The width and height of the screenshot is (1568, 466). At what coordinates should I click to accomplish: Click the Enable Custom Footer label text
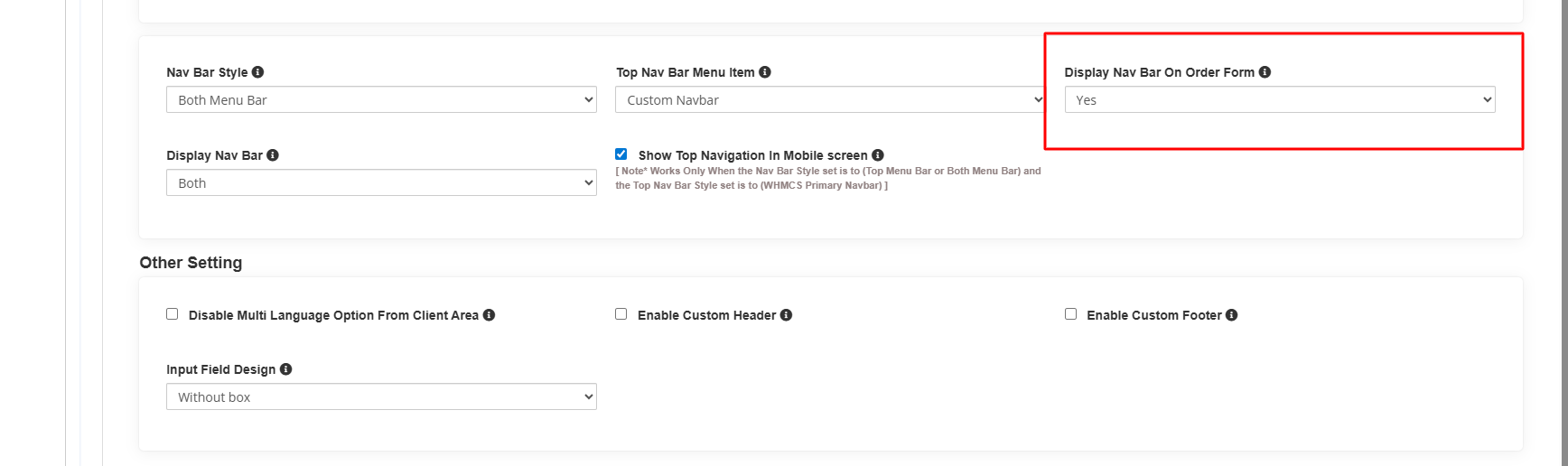tap(1153, 315)
